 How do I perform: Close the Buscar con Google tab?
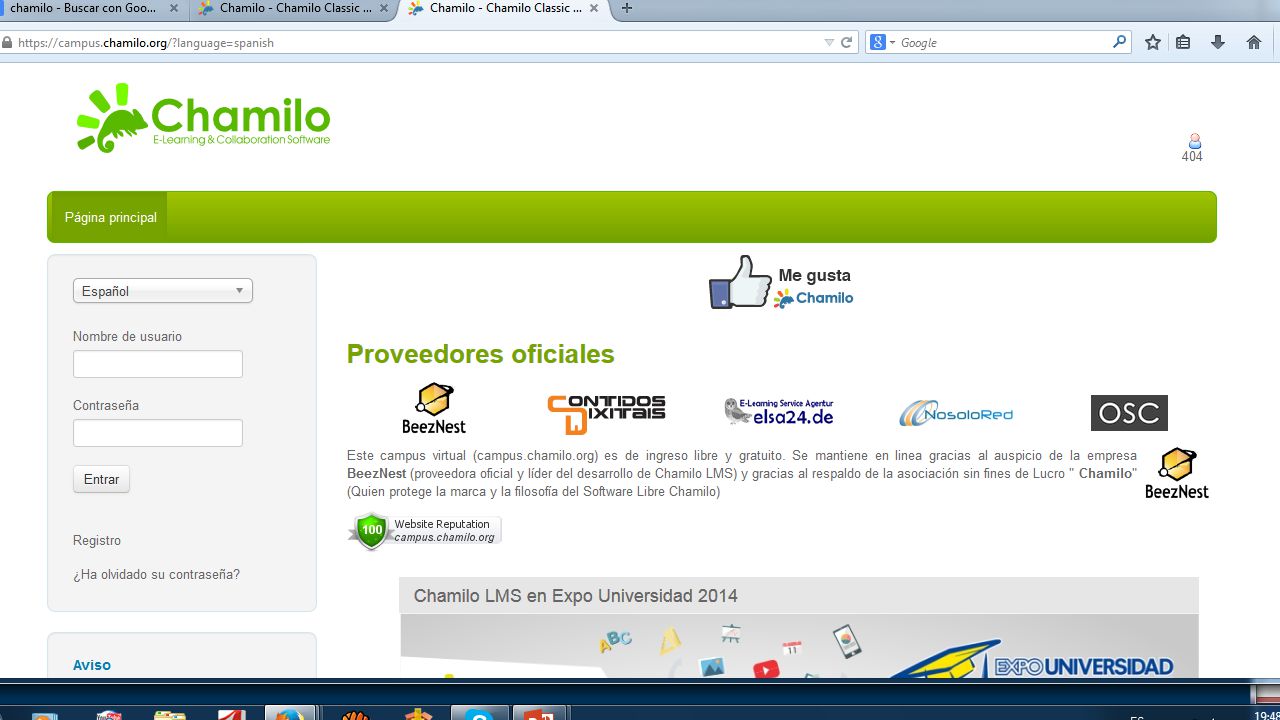(x=173, y=8)
